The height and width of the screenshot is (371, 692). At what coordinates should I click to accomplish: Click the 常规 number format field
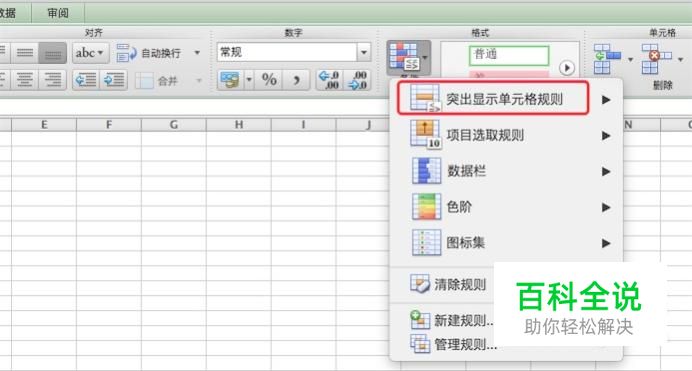(287, 52)
